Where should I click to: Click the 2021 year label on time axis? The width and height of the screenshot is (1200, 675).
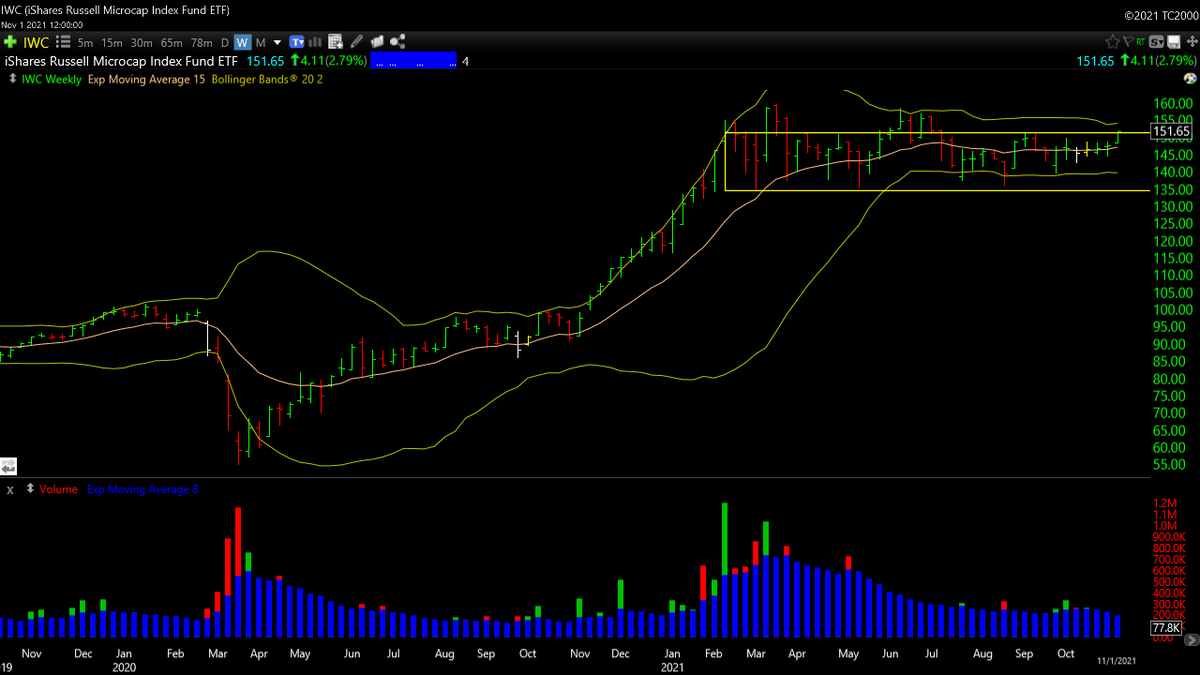click(672, 666)
